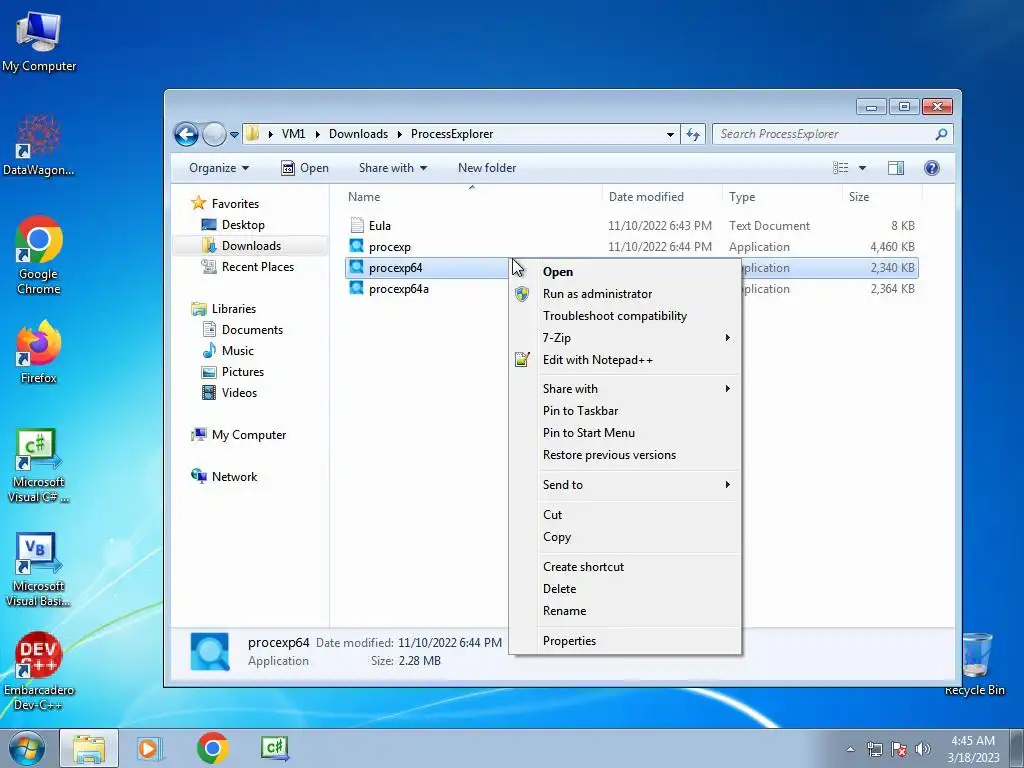Open the toolbar Share with dropdown
The image size is (1024, 768).
[x=392, y=168]
